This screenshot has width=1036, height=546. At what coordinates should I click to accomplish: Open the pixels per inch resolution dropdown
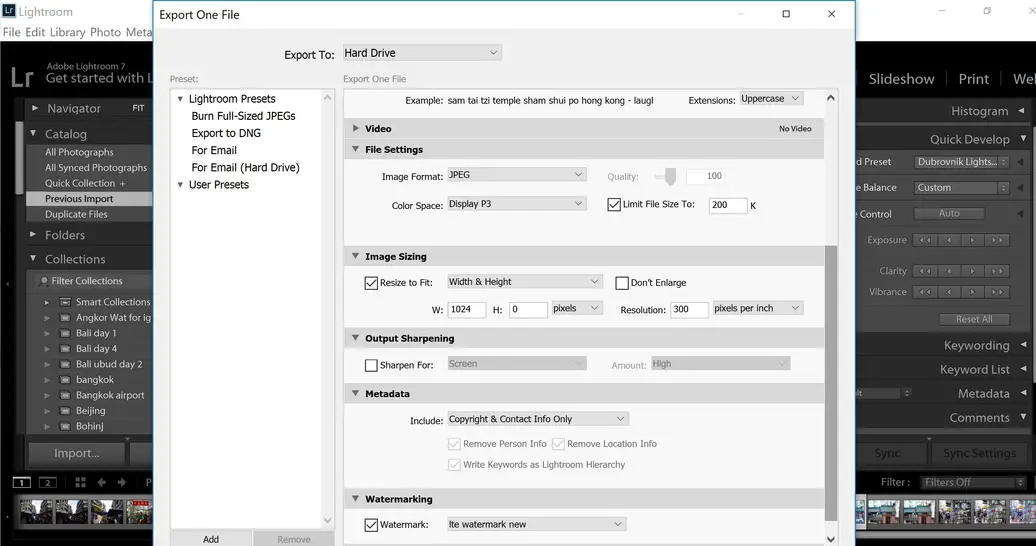click(x=758, y=308)
